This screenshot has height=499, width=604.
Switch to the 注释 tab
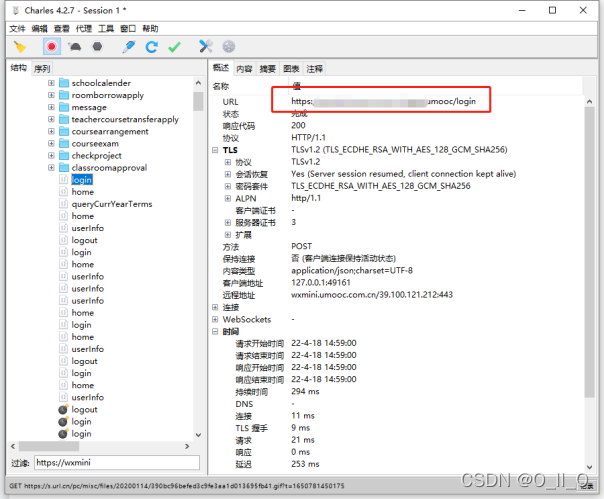point(314,69)
